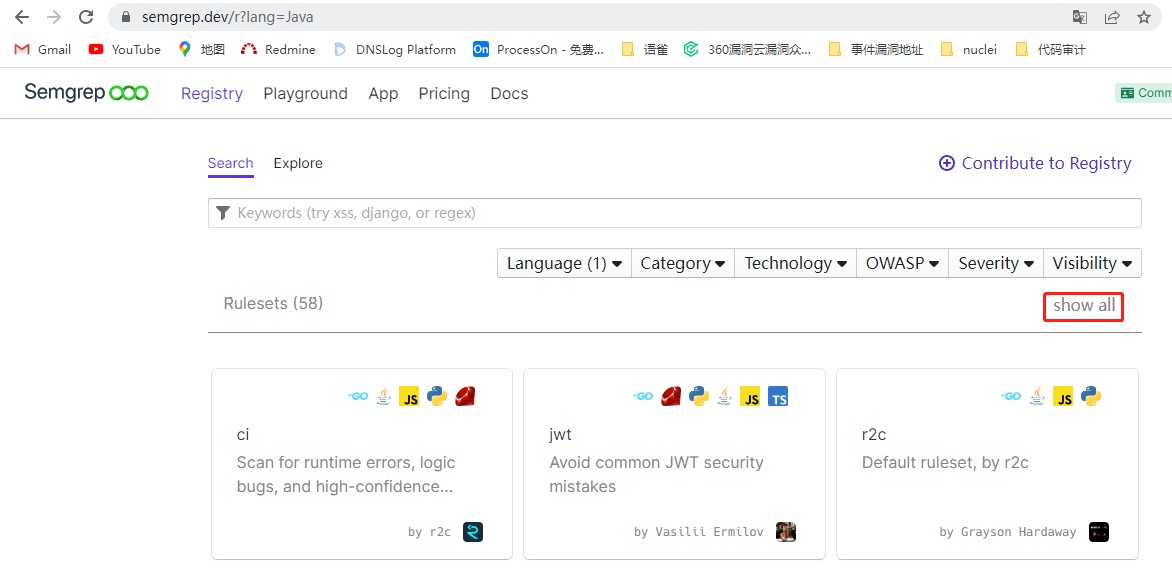
Task: Click the Java icon on the ci card
Action: [x=383, y=396]
